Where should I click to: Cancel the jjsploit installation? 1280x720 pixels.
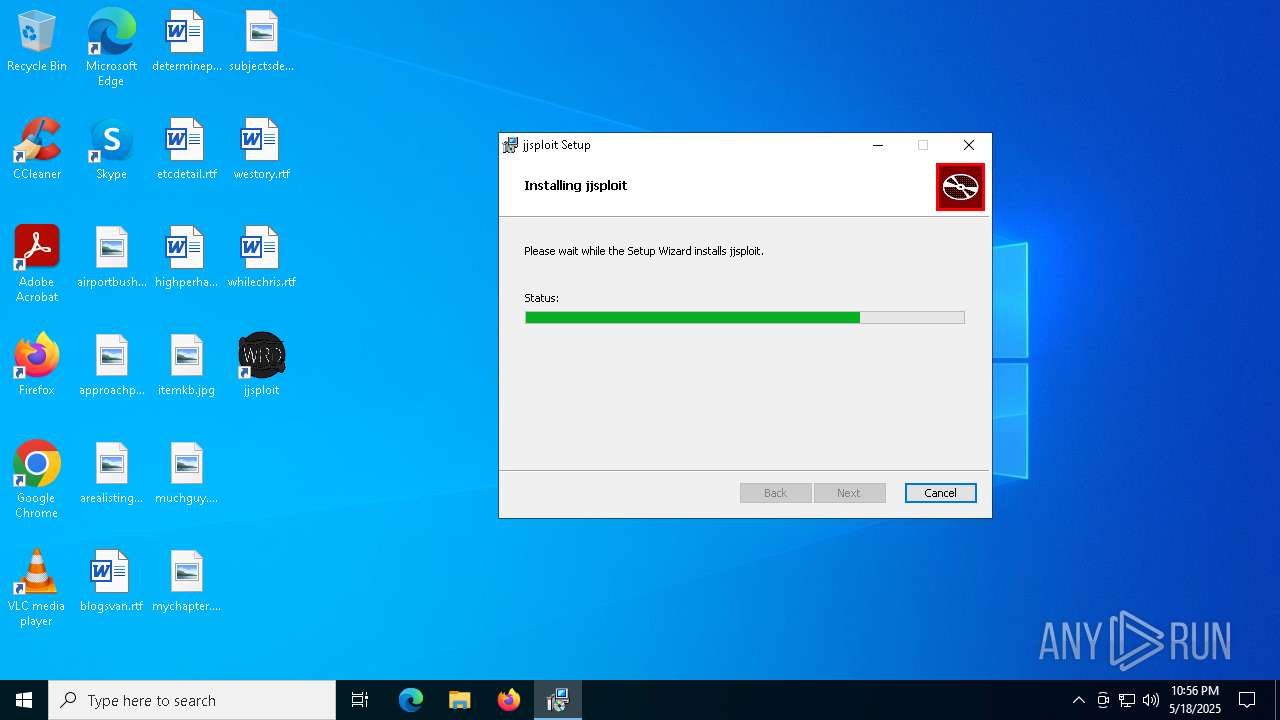940,493
